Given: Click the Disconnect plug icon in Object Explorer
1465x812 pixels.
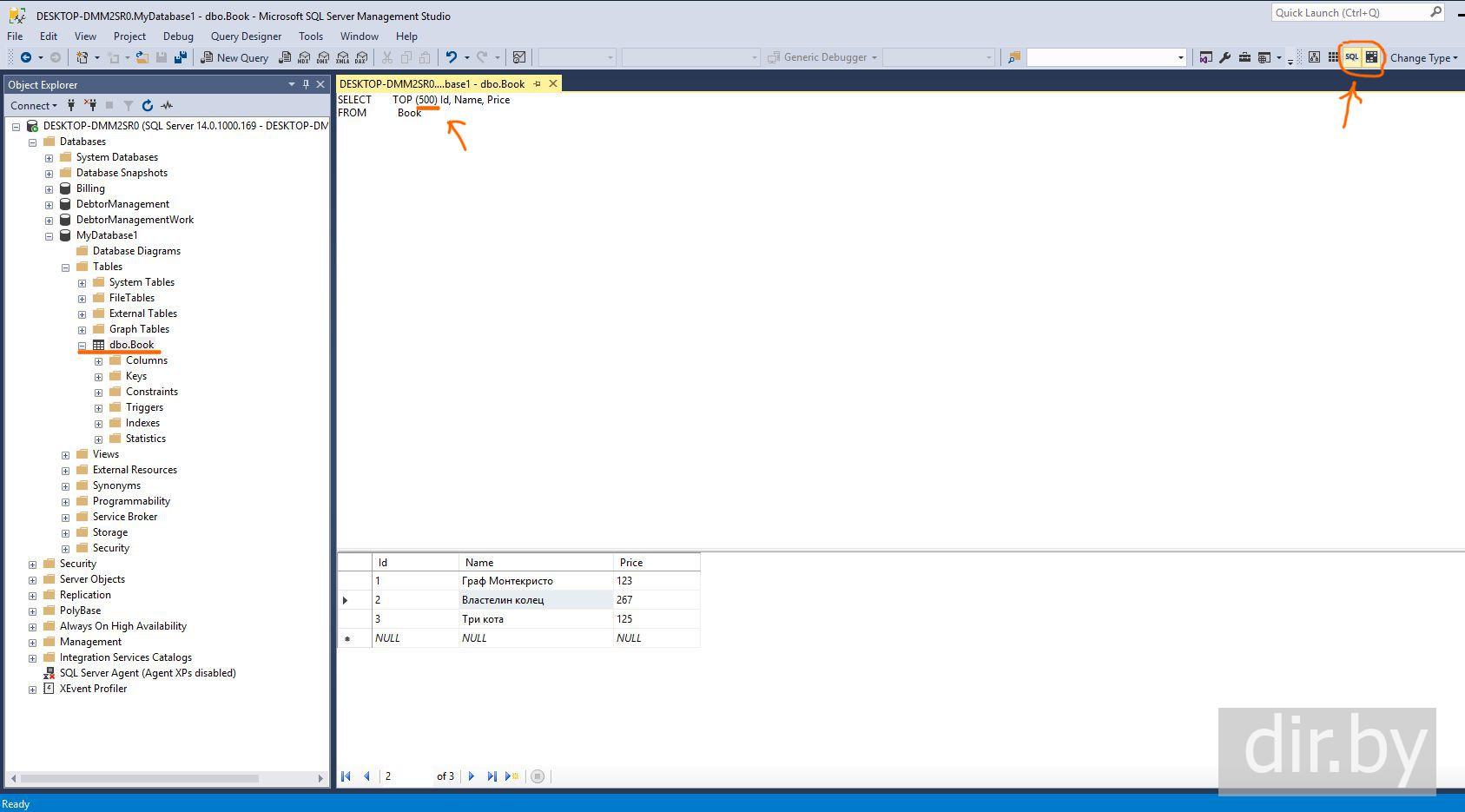Looking at the screenshot, I should pos(90,105).
